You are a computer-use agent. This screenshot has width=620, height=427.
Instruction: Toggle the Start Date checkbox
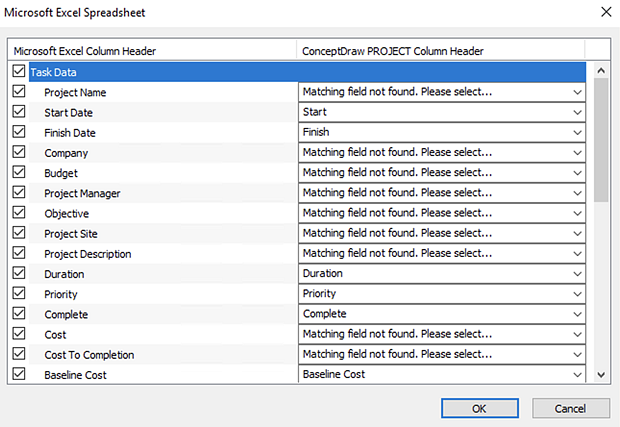[x=19, y=111]
